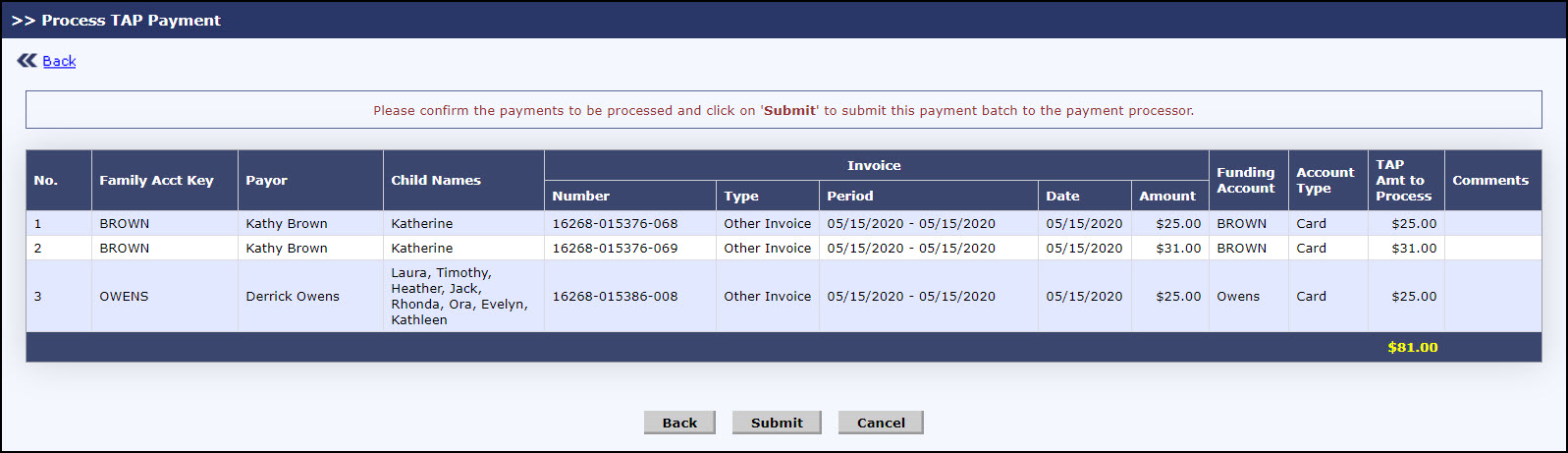
Task: Select invoice number 16268-015376-069
Action: 615,249
